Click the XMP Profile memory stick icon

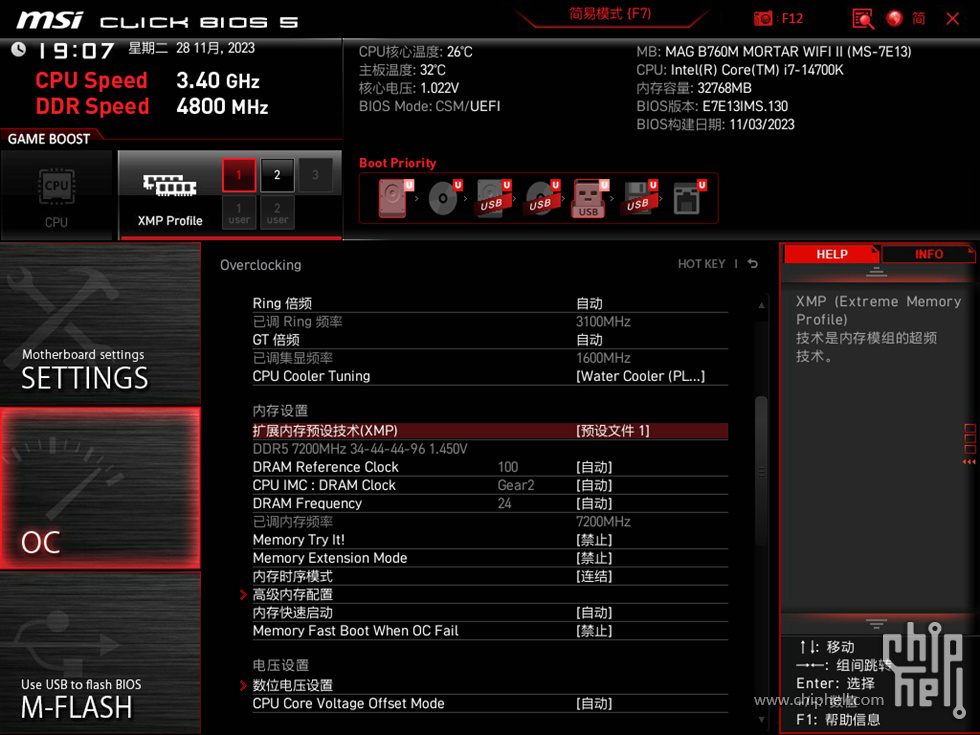[x=169, y=185]
